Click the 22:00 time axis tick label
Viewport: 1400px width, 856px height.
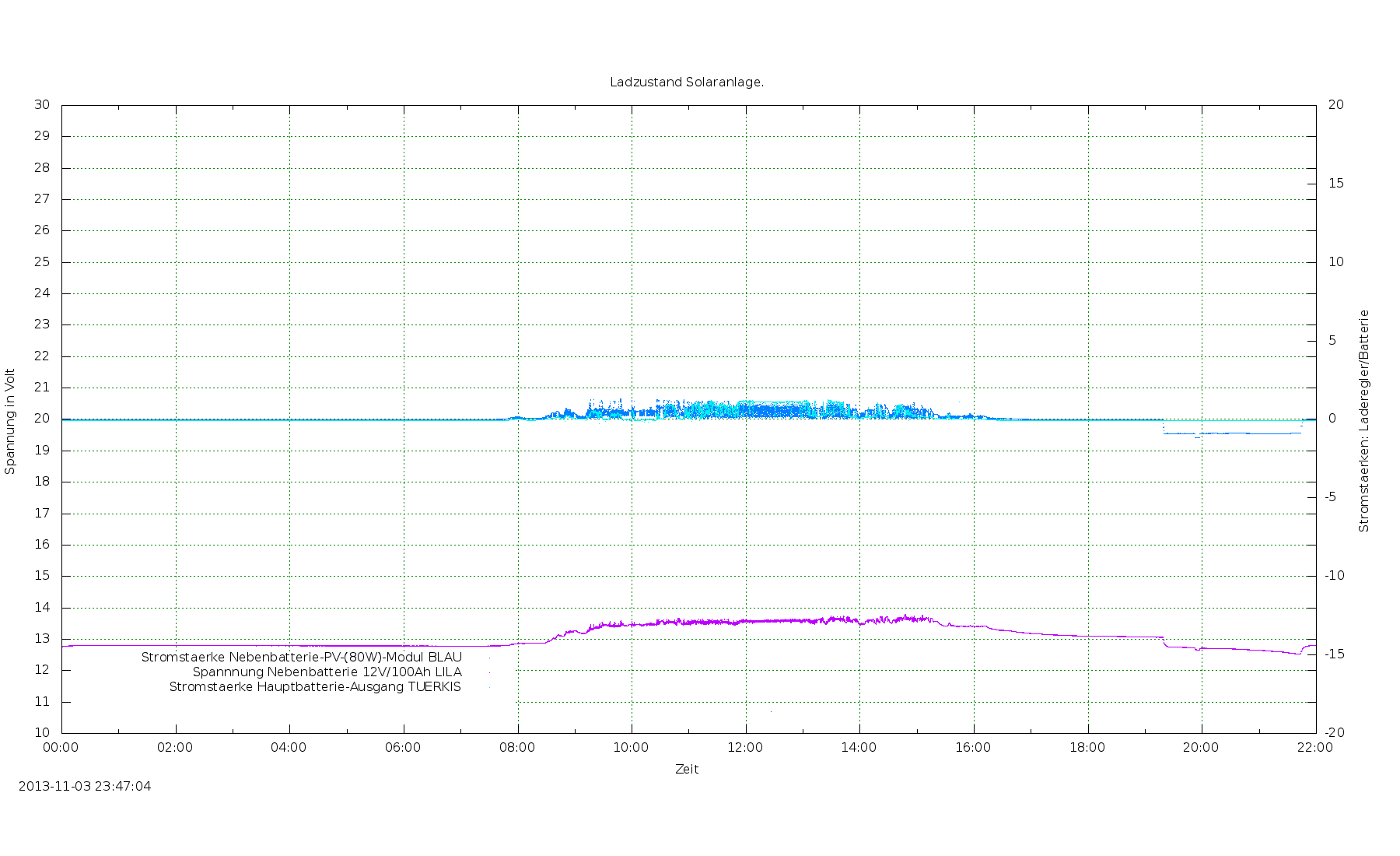click(1314, 748)
